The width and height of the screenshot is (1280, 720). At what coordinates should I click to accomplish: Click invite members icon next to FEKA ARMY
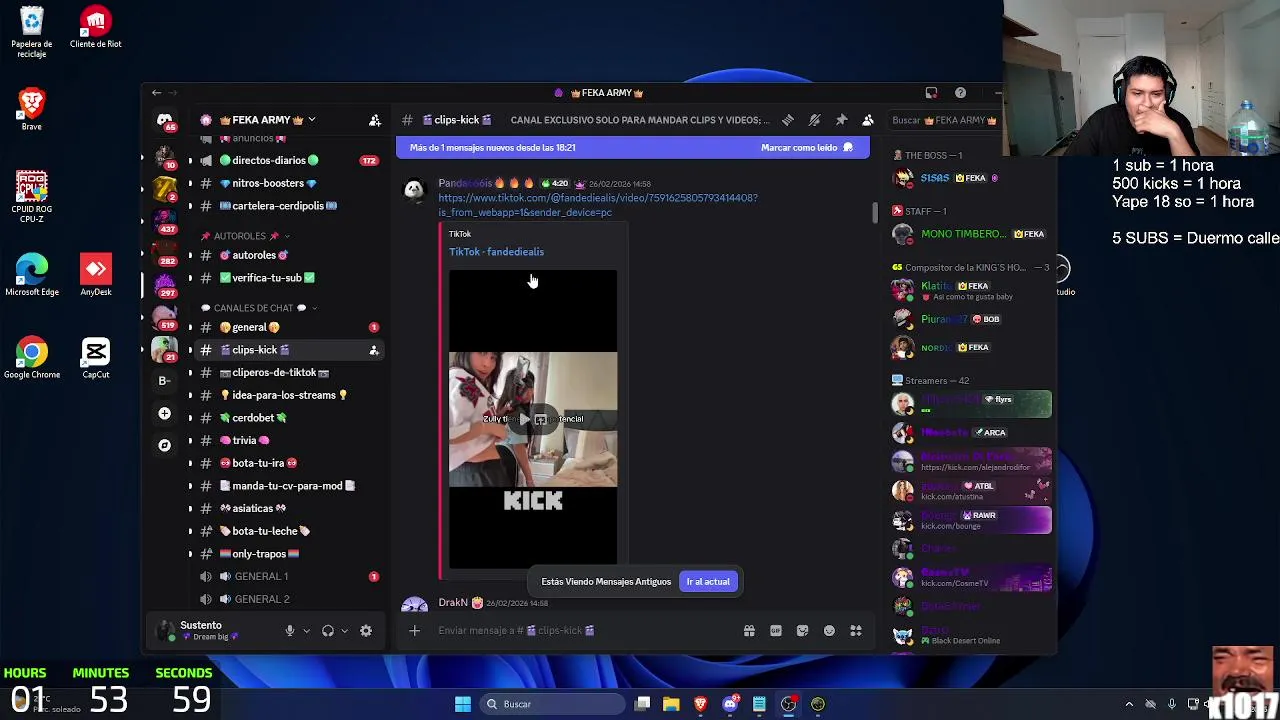375,120
